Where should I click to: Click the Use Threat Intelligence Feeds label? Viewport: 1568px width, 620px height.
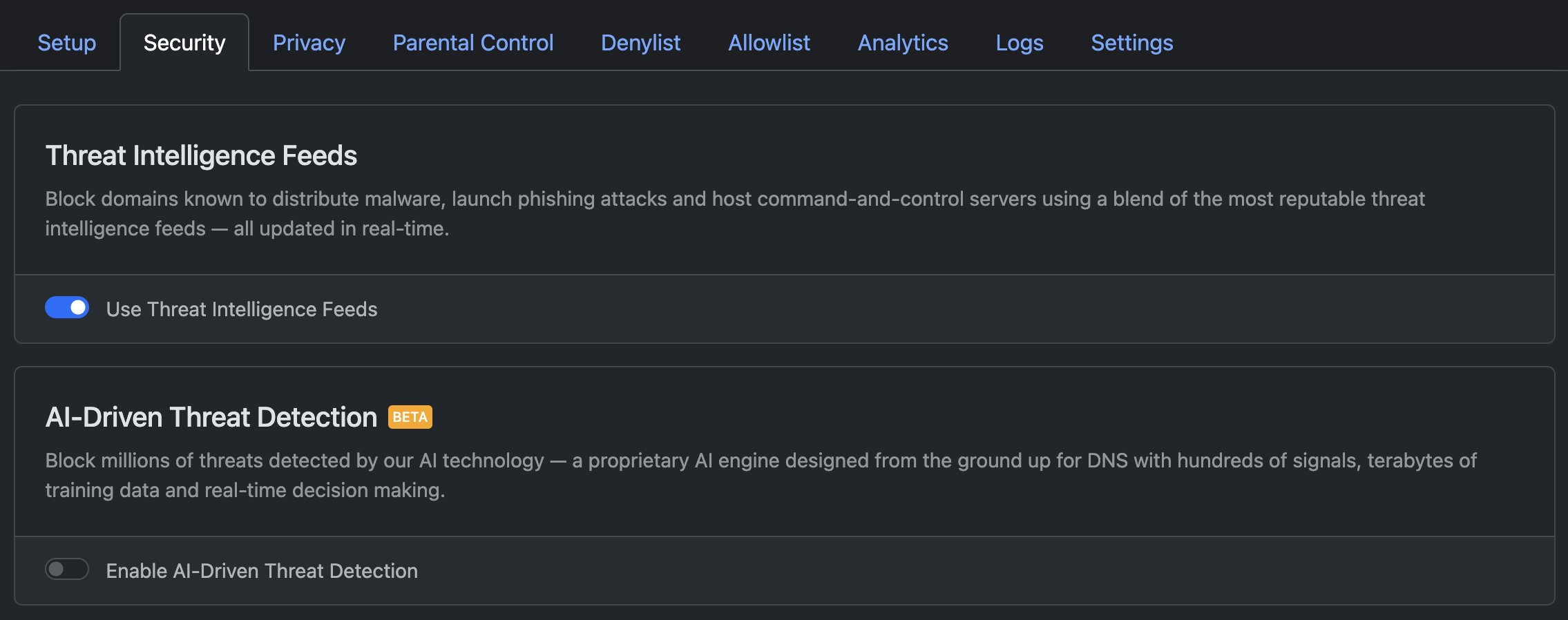(x=241, y=309)
